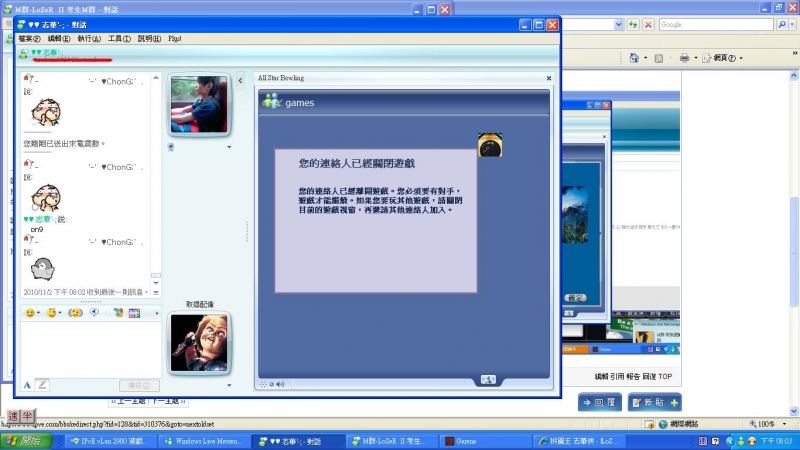
Task: Click the bowling ball game icon
Action: pos(490,145)
